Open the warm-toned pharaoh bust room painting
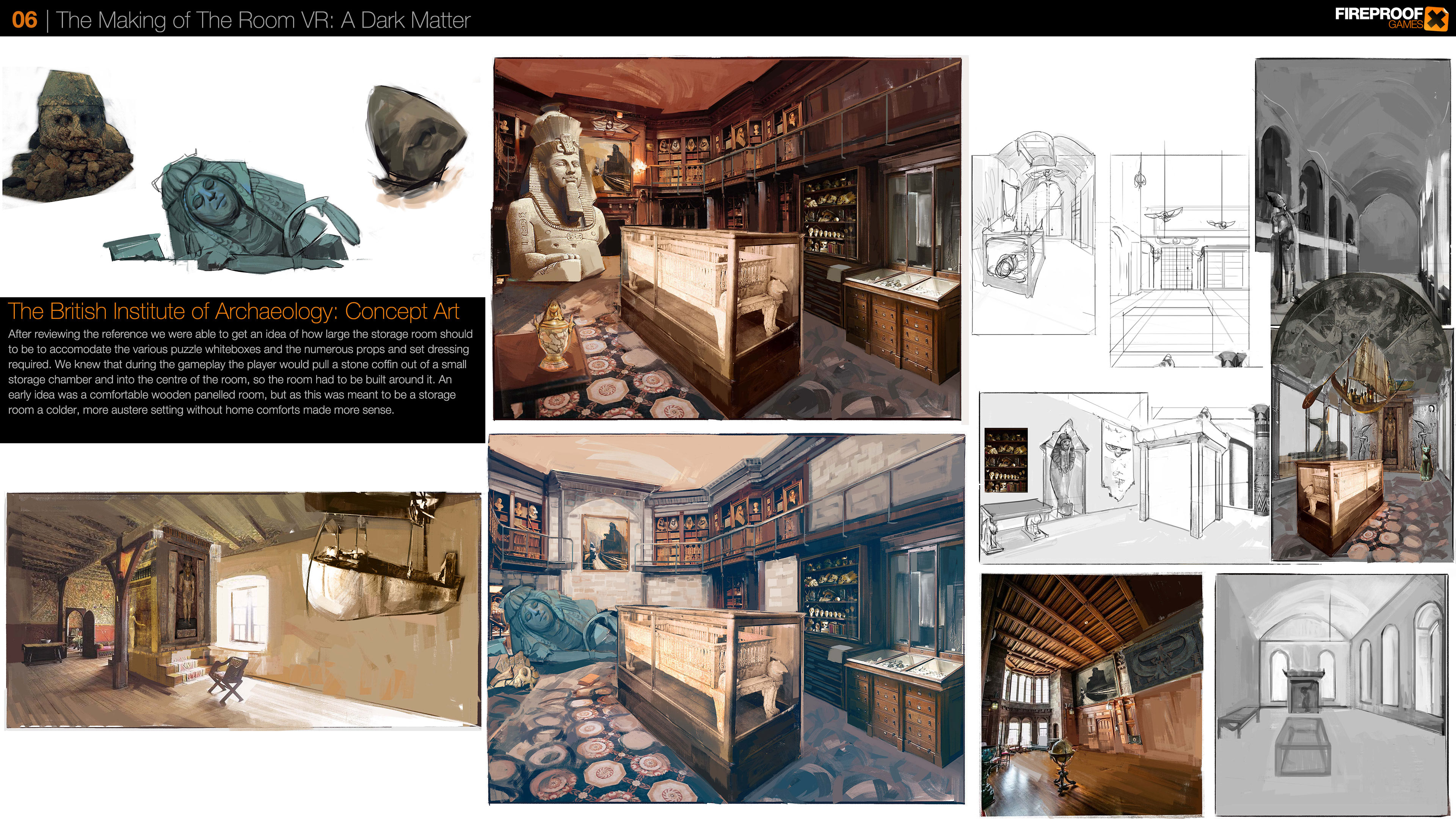1456x819 pixels. [x=728, y=238]
